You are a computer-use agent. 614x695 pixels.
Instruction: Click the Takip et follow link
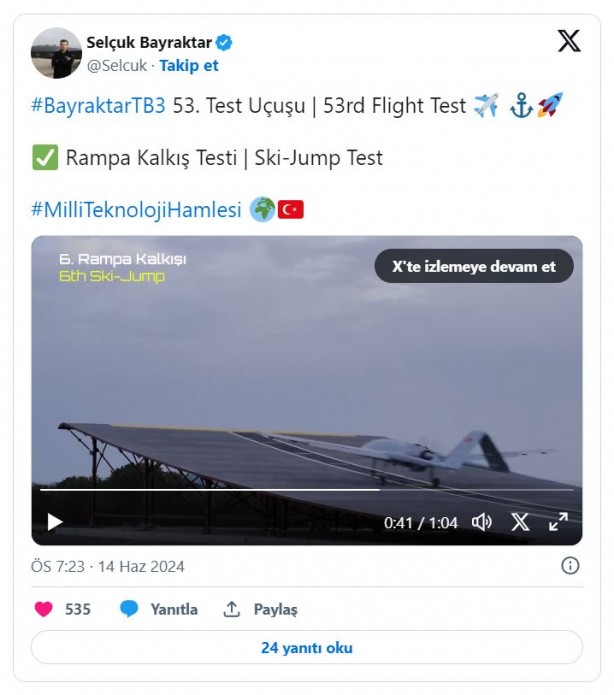tap(189, 66)
